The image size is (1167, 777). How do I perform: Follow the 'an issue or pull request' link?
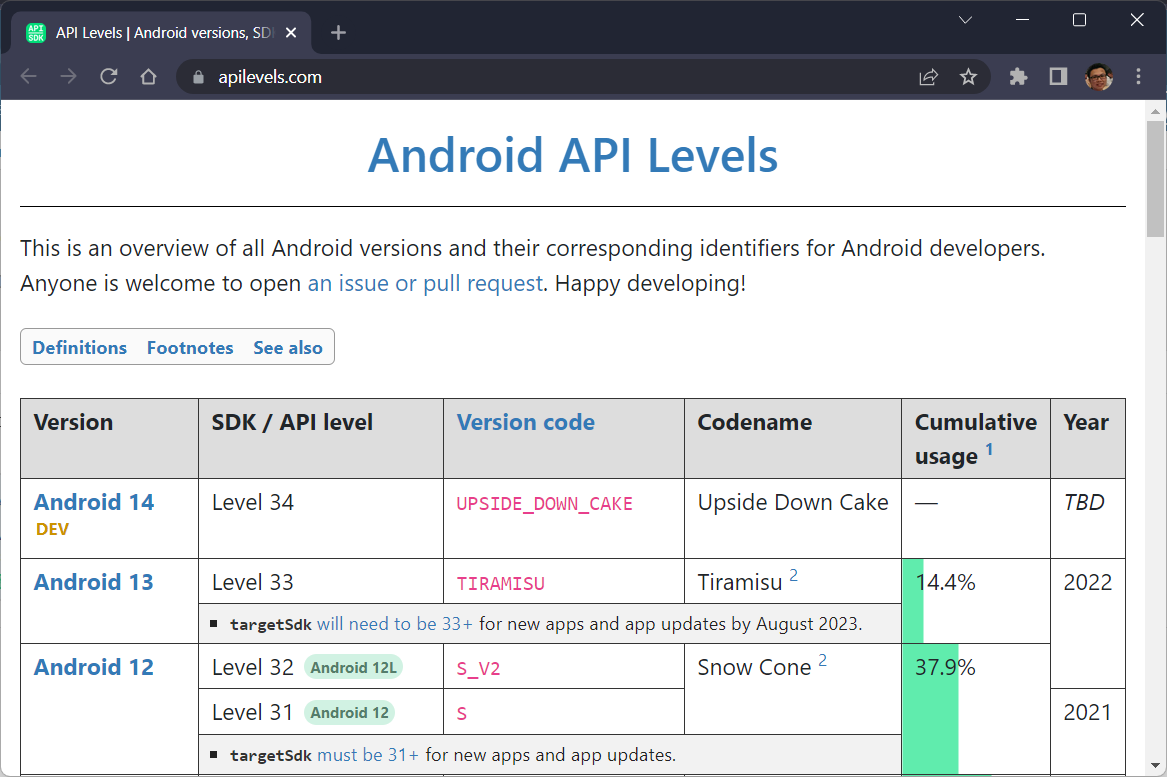pos(425,284)
